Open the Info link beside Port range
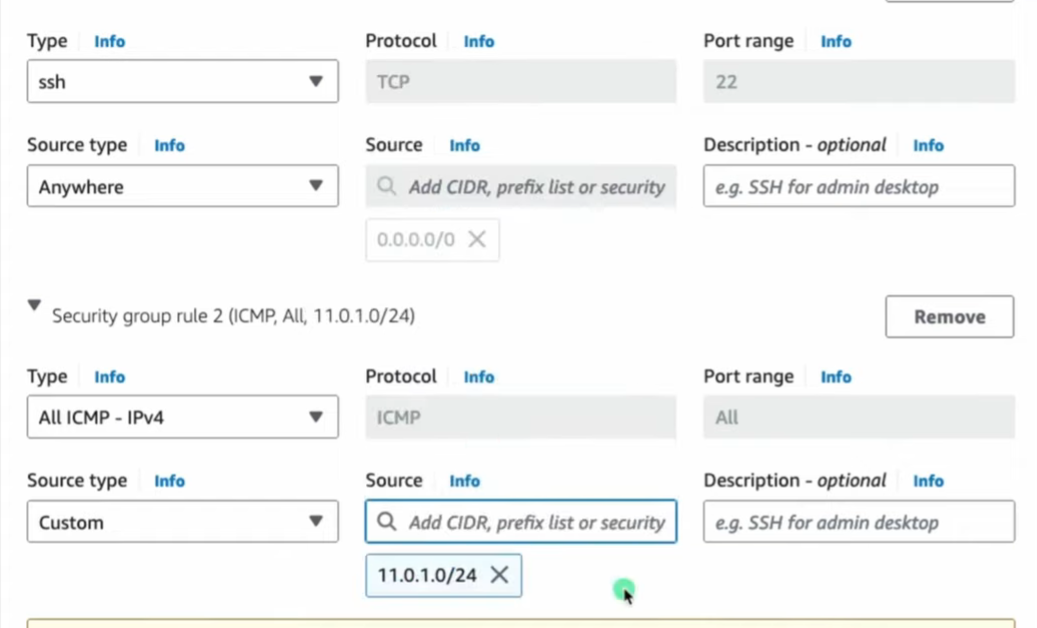The image size is (1037, 628). [835, 41]
